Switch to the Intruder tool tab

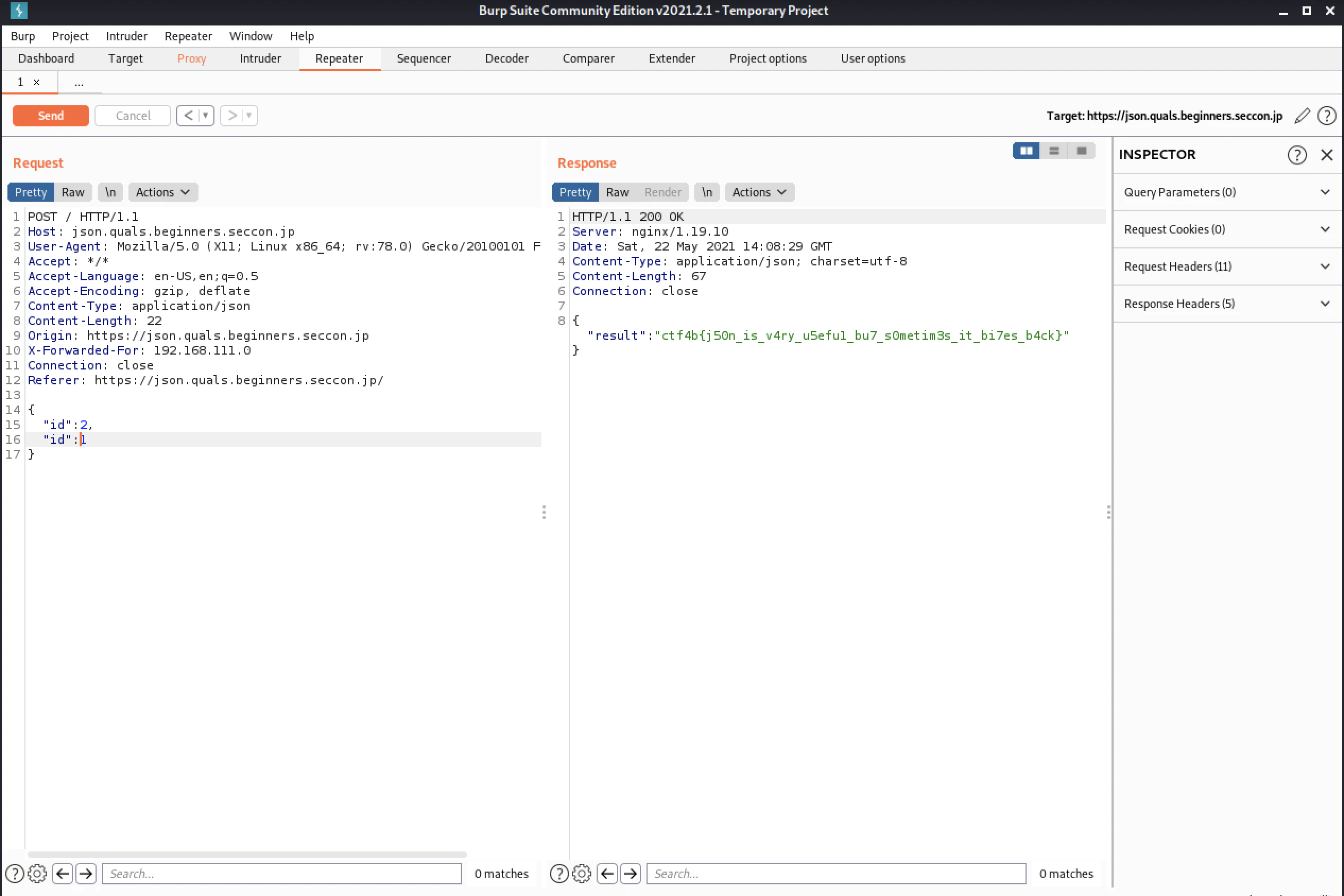(261, 59)
